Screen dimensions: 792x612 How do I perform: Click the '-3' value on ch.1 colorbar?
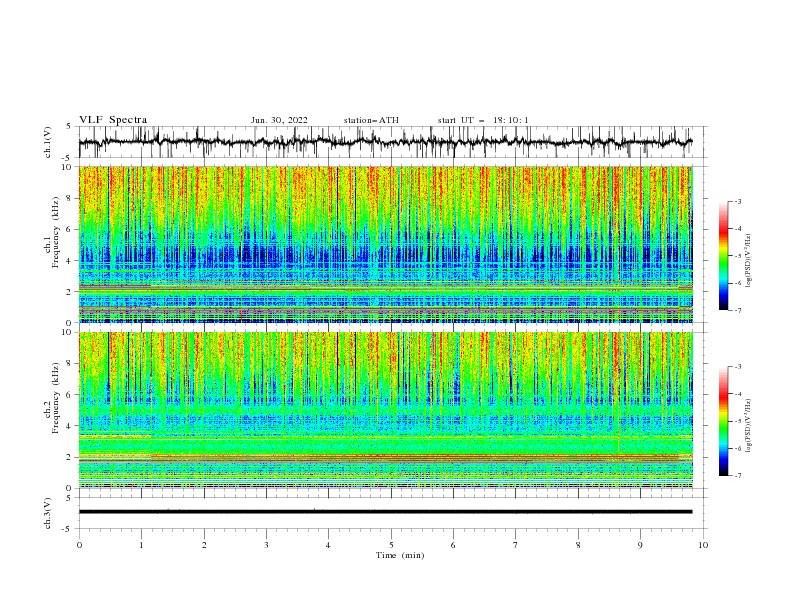click(737, 201)
